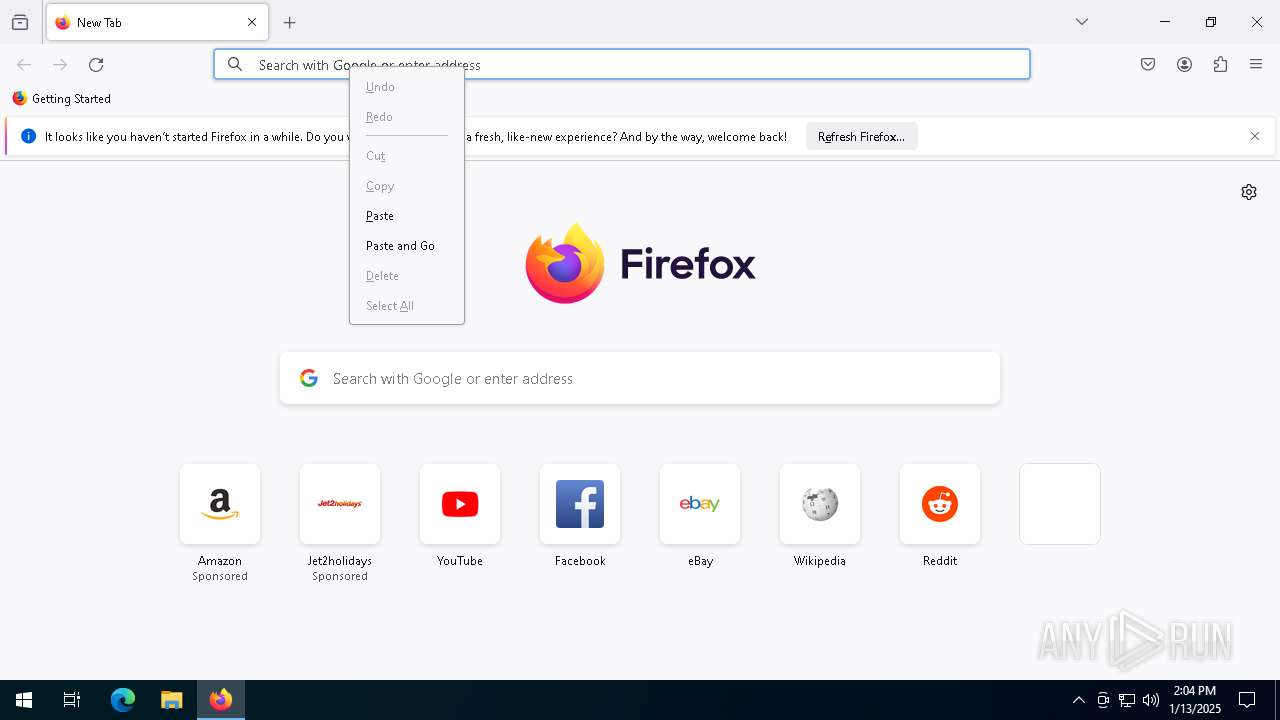Image resolution: width=1280 pixels, height=720 pixels.
Task: Show hidden system tray icons
Action: [x=1078, y=700]
